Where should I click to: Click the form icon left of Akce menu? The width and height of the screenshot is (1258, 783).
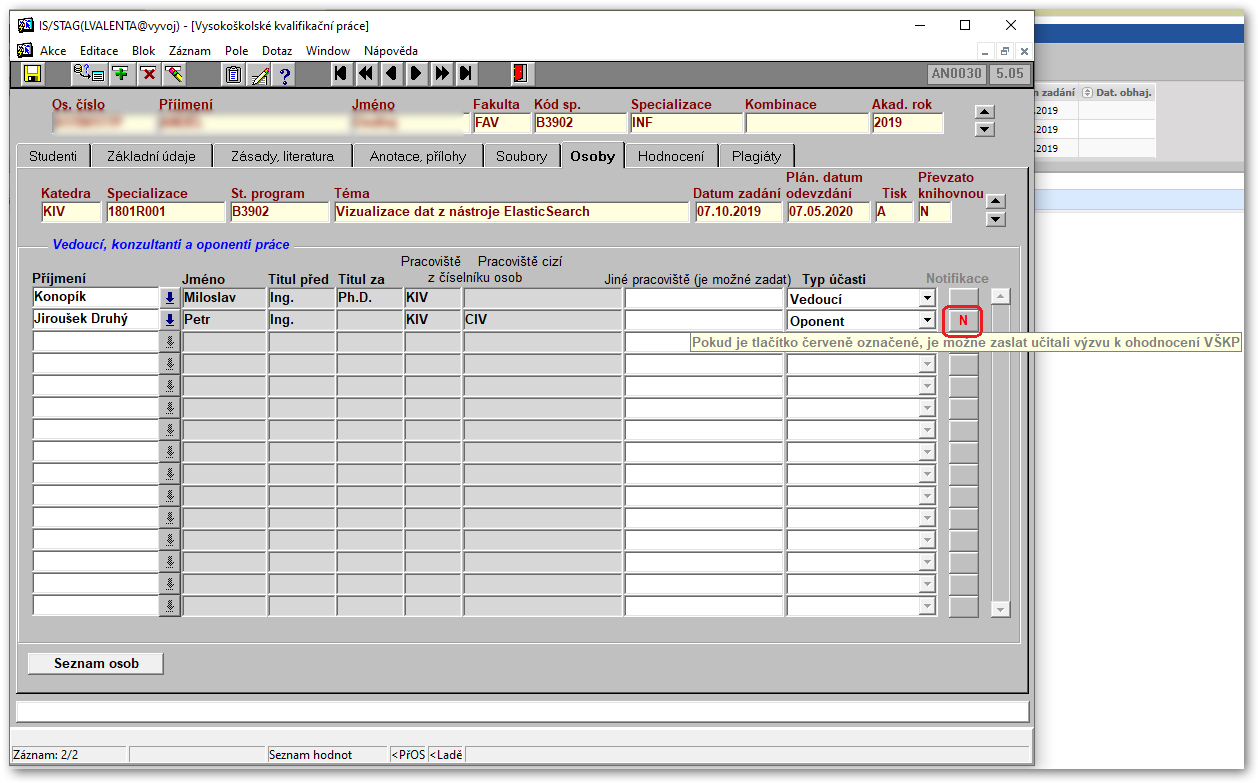tap(26, 50)
